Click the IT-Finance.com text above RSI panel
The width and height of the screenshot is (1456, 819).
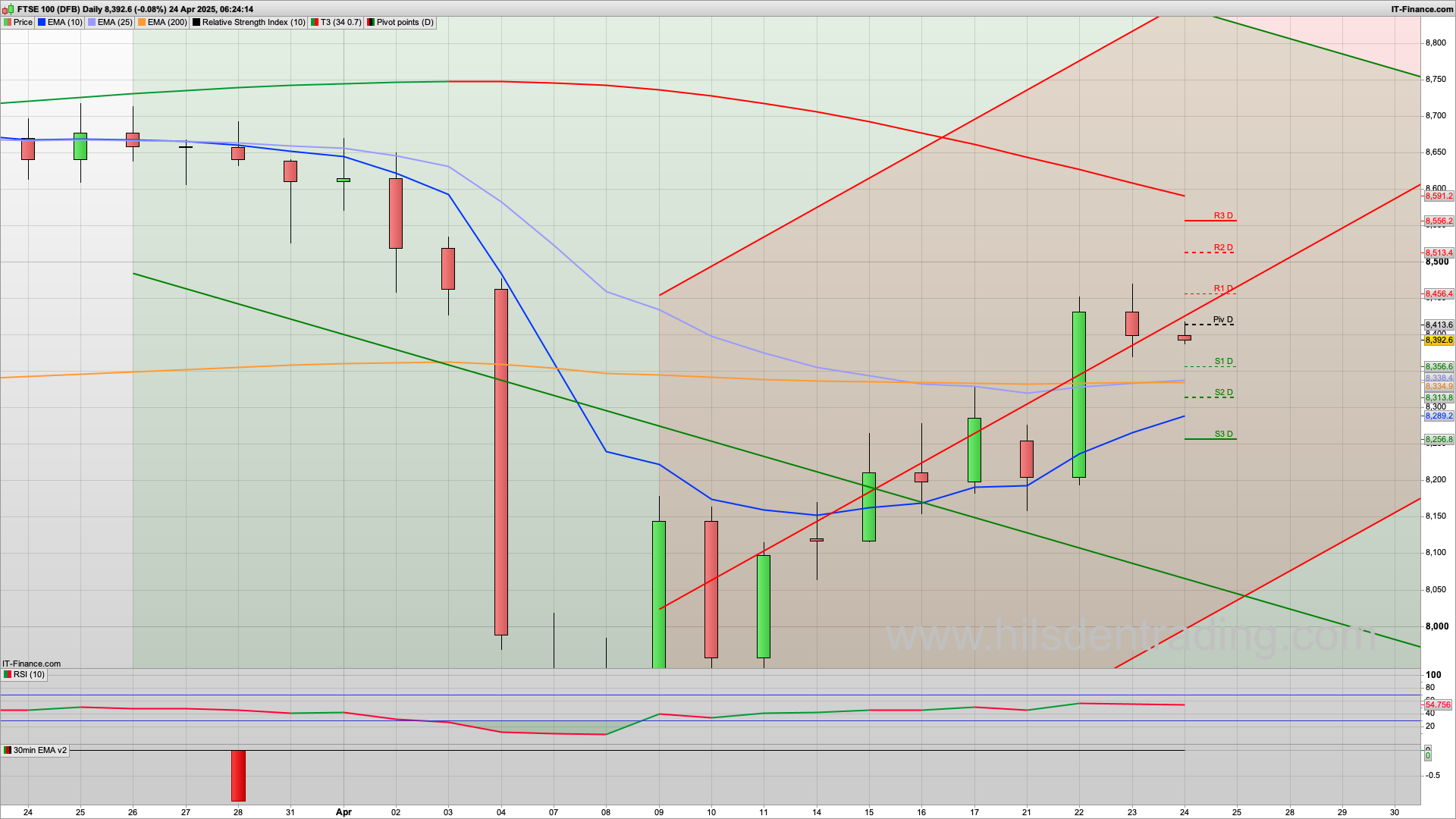pyautogui.click(x=31, y=664)
